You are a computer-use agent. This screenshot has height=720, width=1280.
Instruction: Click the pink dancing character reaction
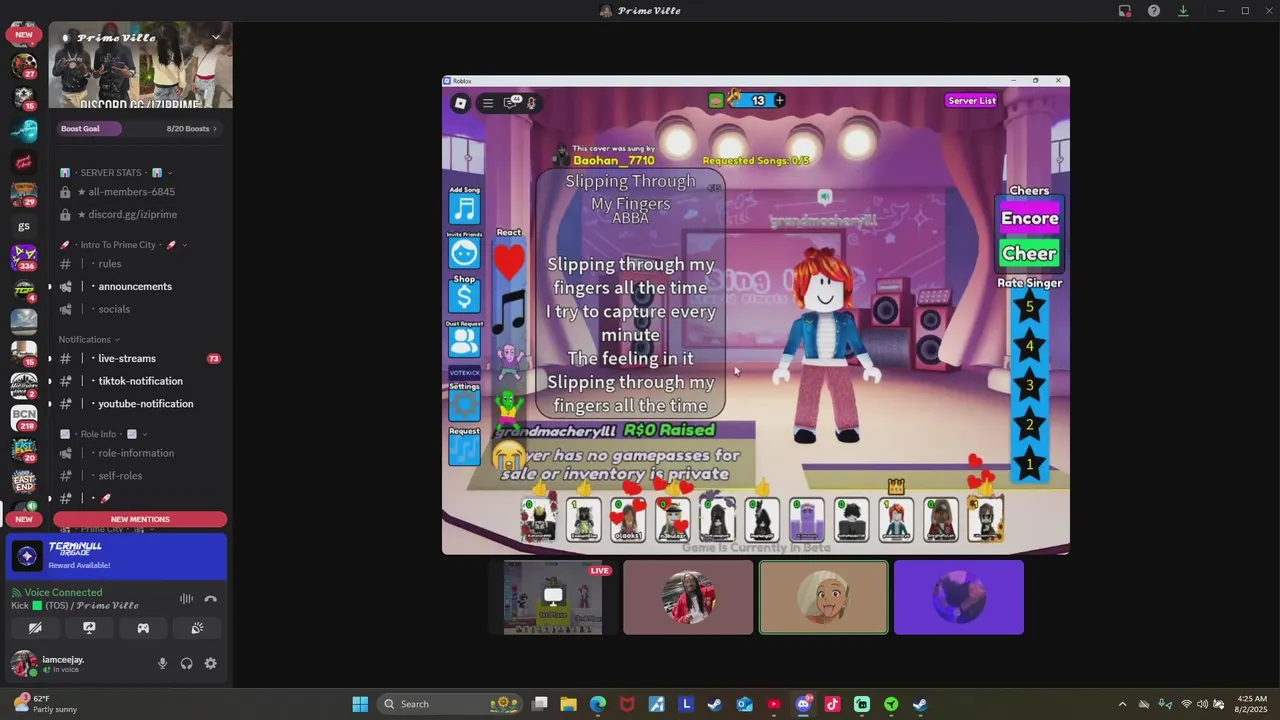coord(509,362)
